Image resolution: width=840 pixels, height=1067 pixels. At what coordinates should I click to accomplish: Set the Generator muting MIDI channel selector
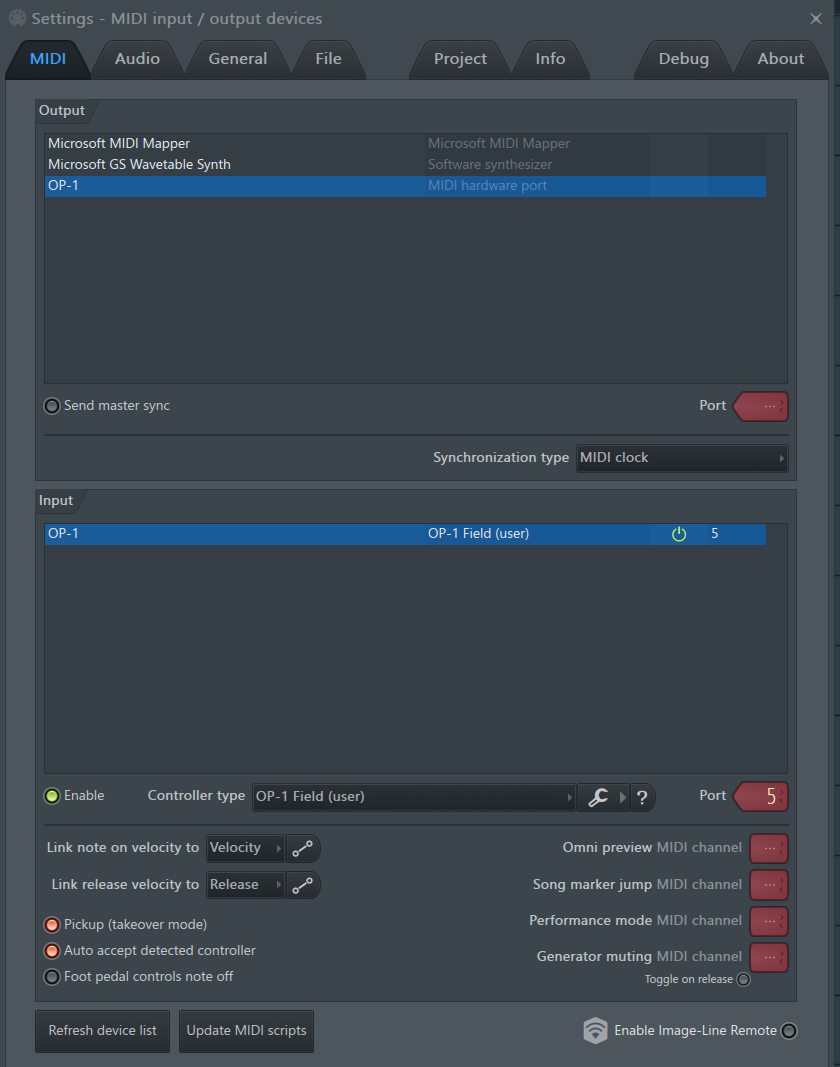768,957
